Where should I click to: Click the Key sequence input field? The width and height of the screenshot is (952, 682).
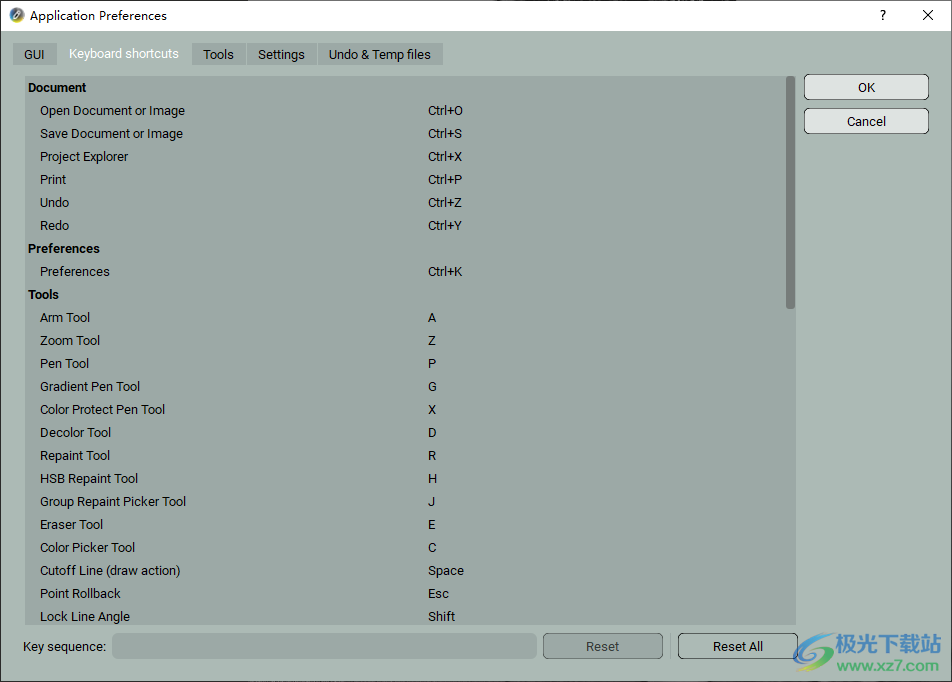324,647
